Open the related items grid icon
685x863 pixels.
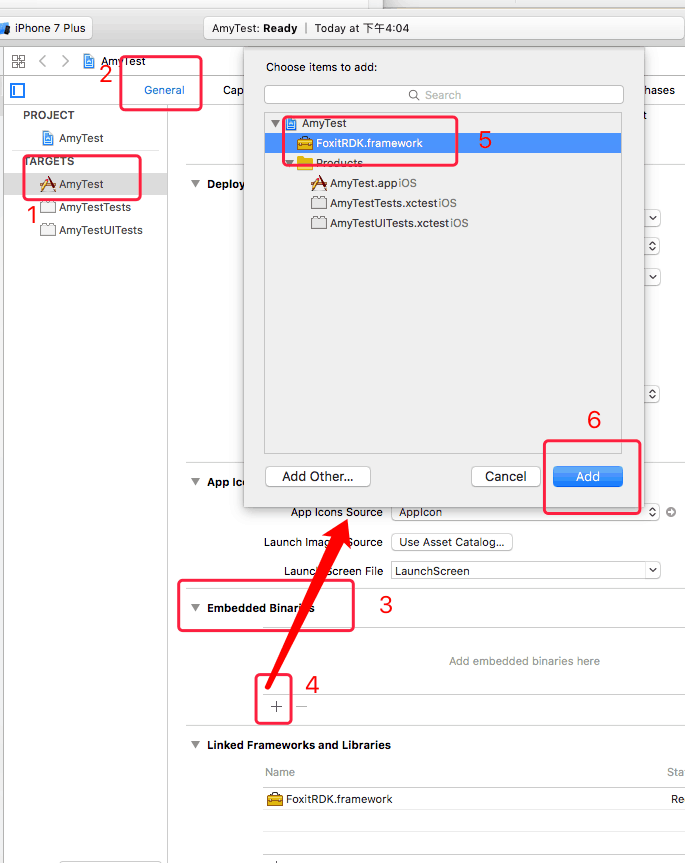(x=19, y=61)
